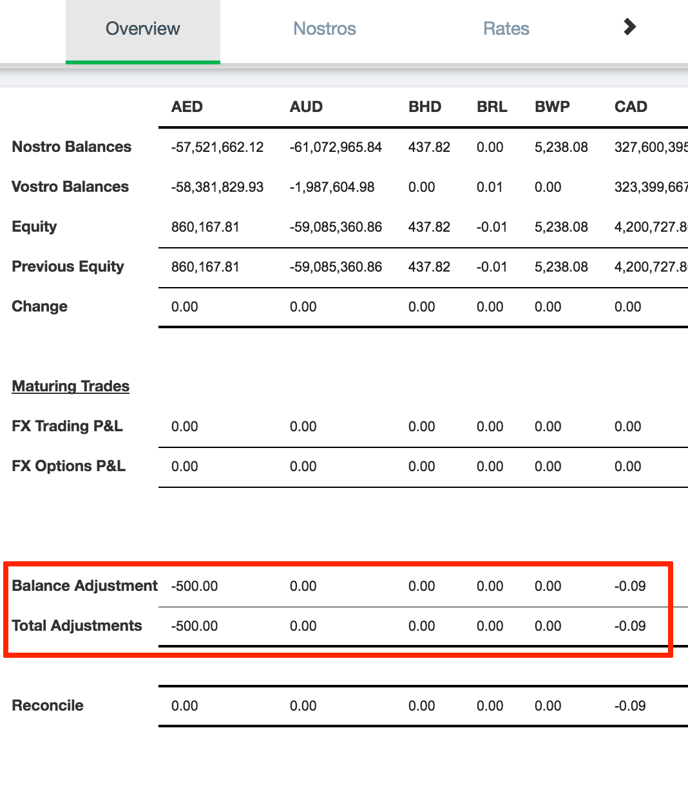Switch to the Overview tab
688x802 pixels.
point(143,29)
